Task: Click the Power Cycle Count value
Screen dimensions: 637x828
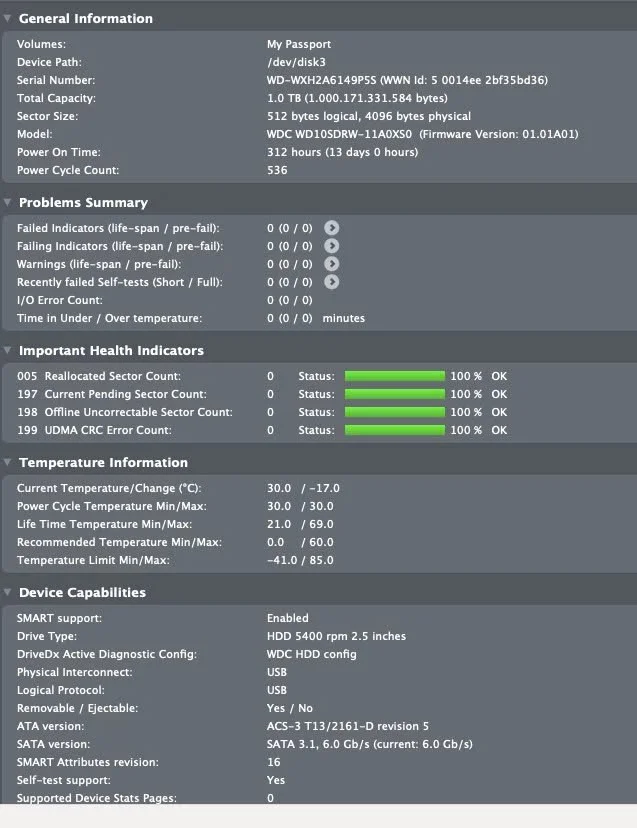Action: coord(277,170)
